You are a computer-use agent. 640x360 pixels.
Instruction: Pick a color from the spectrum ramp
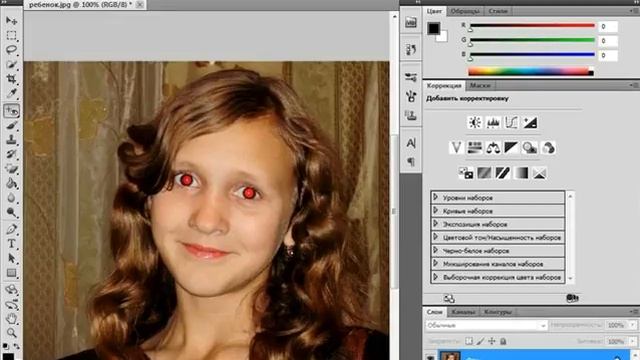tap(531, 72)
